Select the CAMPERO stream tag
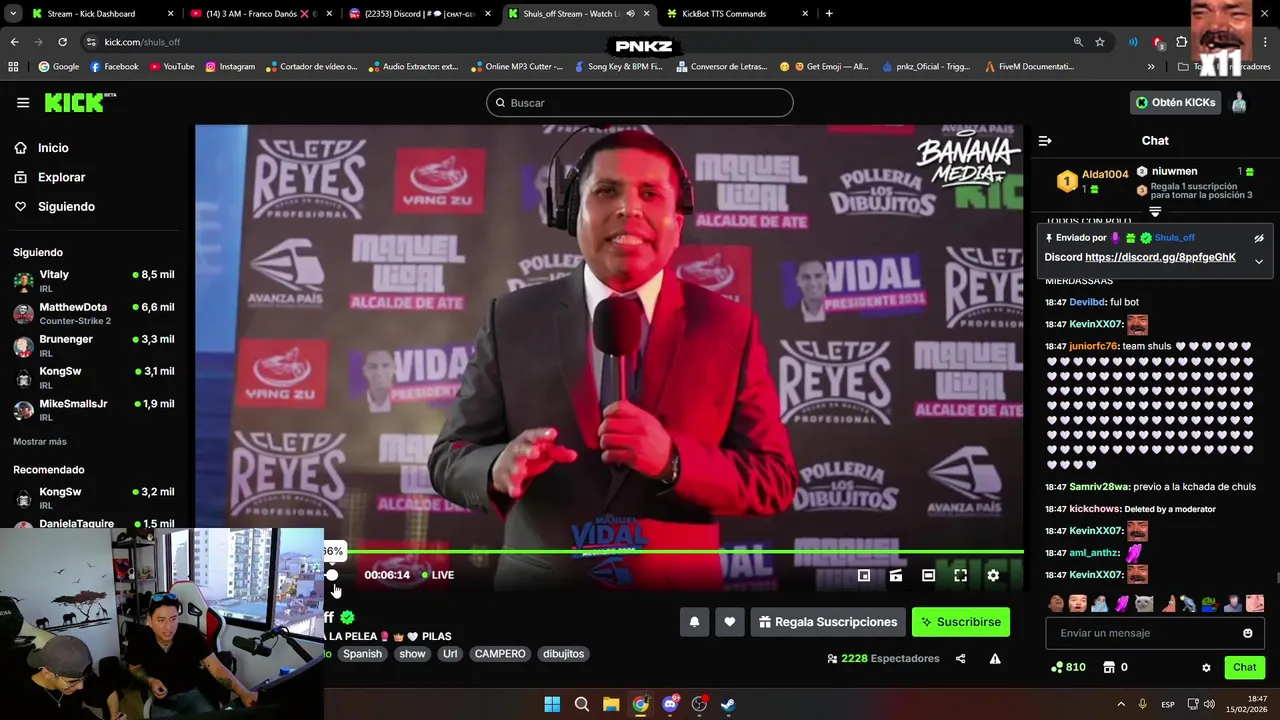1280x720 pixels. tap(500, 654)
